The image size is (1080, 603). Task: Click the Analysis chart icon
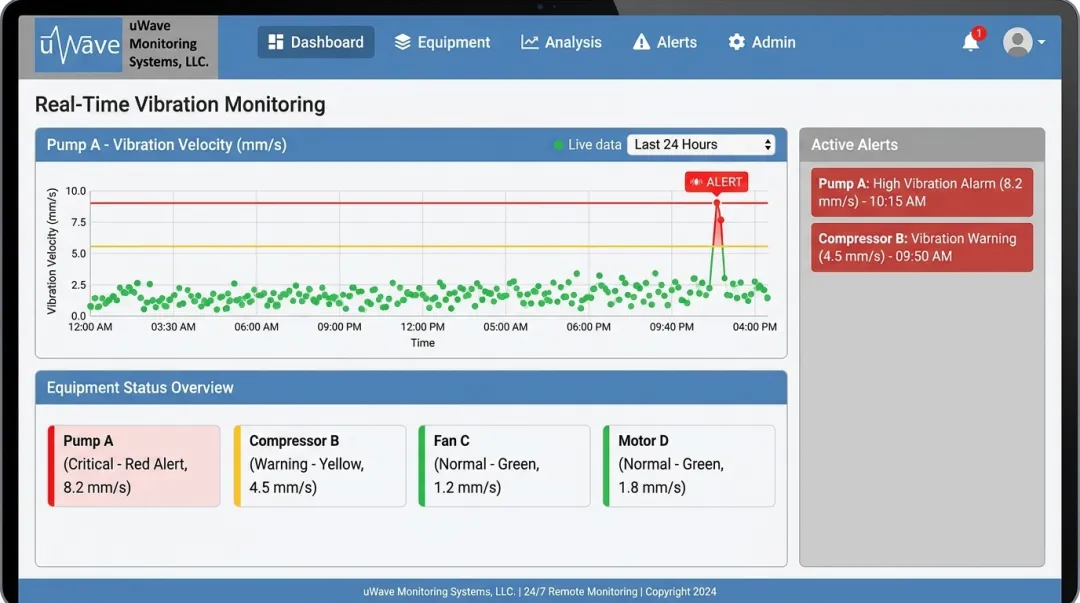pyautogui.click(x=529, y=42)
